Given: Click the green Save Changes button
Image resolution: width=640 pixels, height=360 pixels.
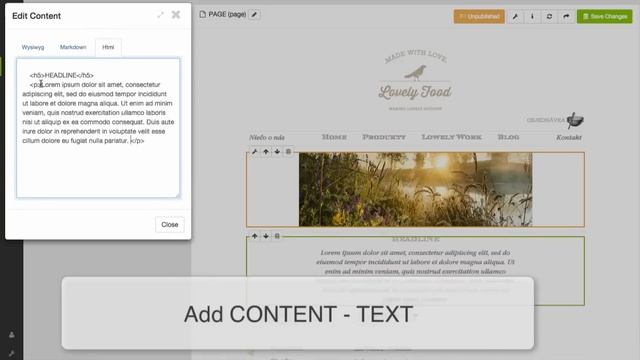Looking at the screenshot, I should pyautogui.click(x=604, y=16).
